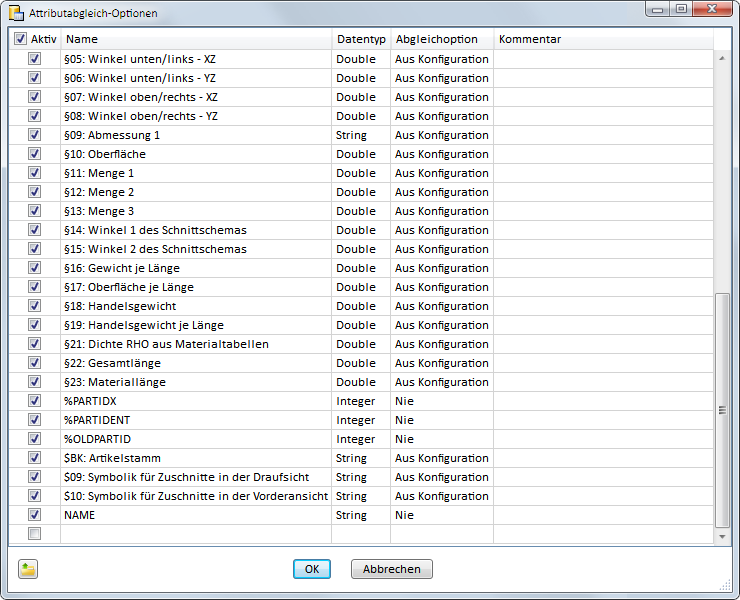Viewport: 740px width, 600px height.
Task: Click the resize grip in bottom-right corner
Action: pyautogui.click(x=725, y=585)
